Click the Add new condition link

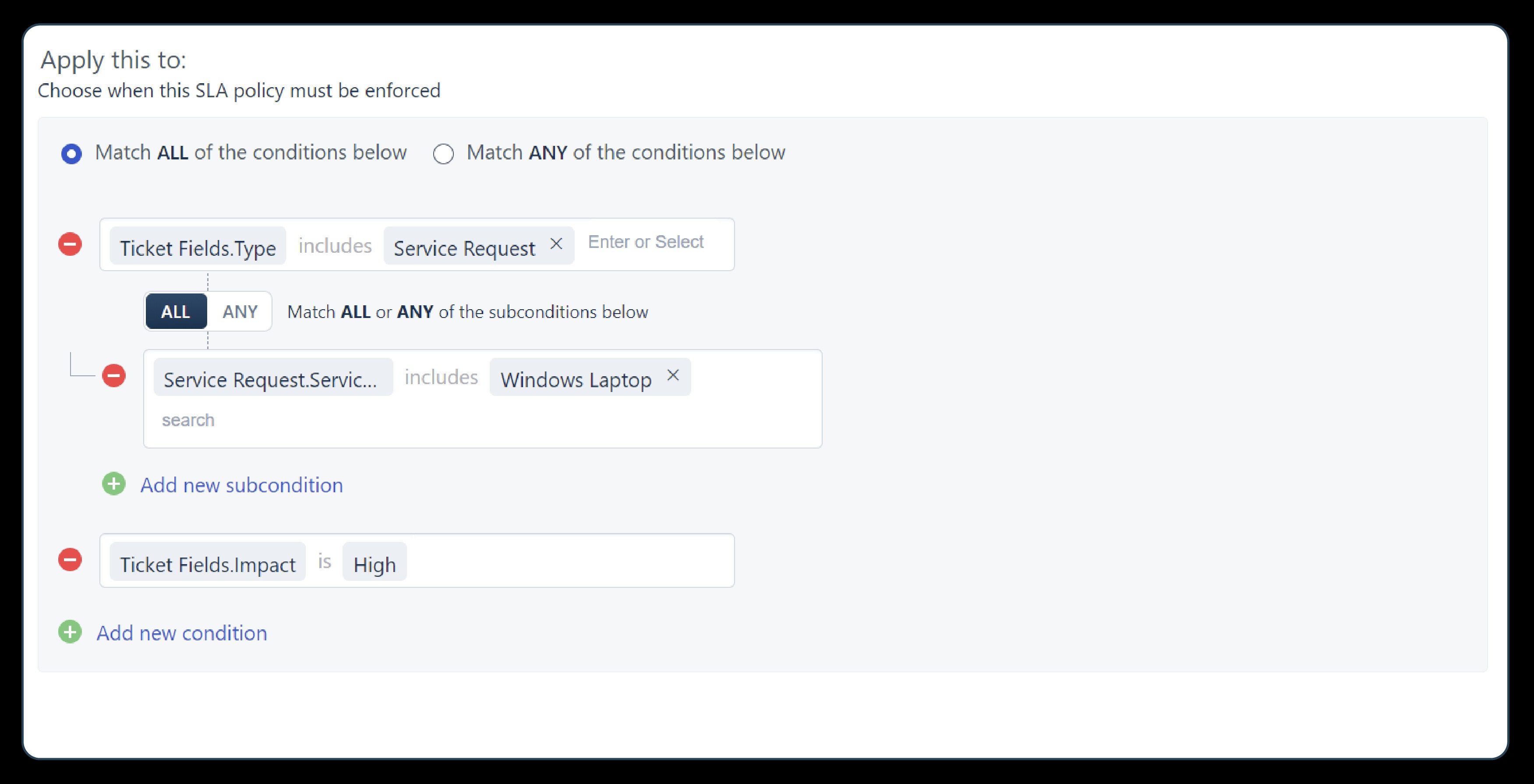[182, 633]
